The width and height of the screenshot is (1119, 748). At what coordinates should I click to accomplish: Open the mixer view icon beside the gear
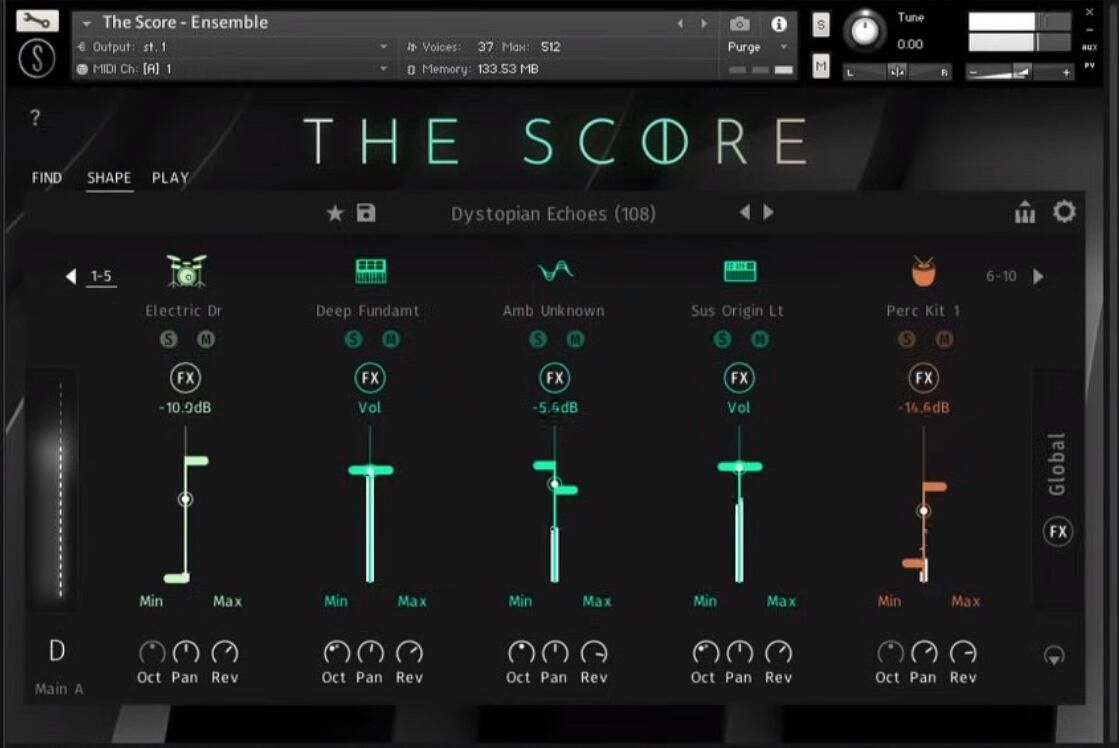1025,213
